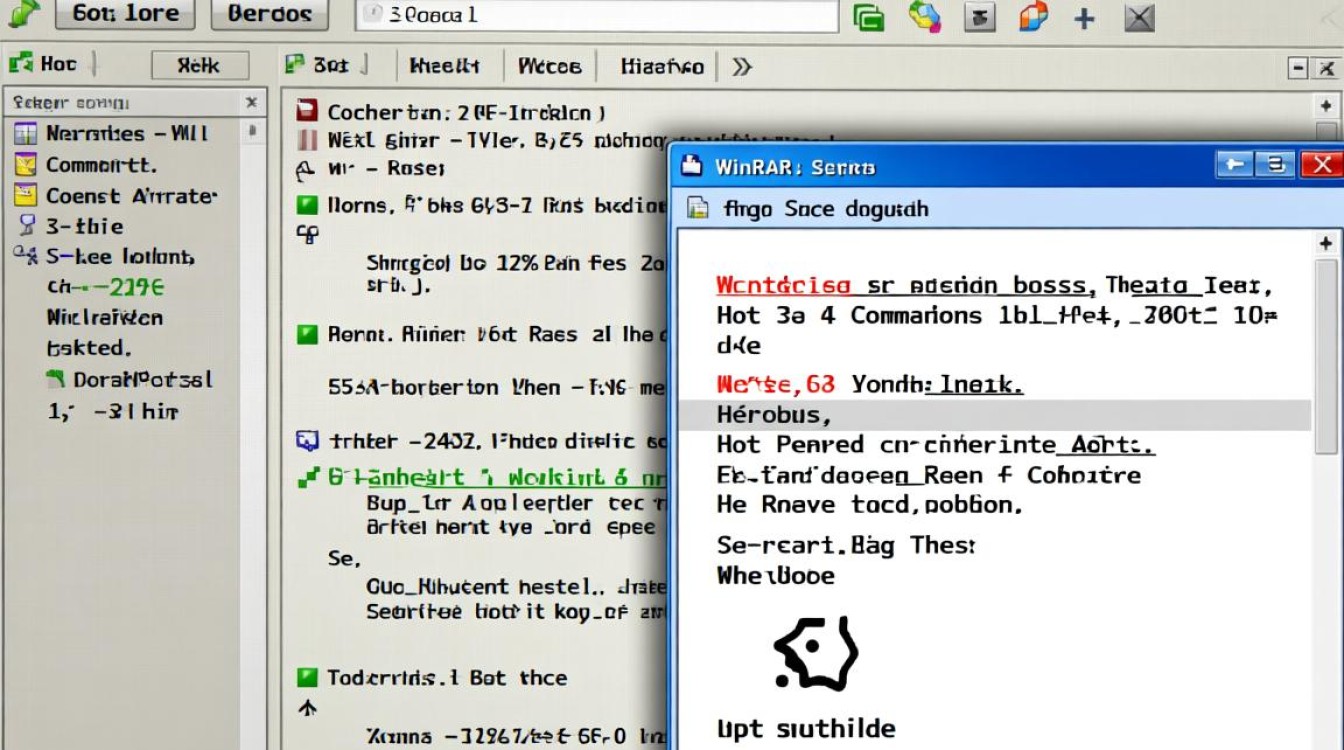Click the multicolored cube toolbar icon
Screen dimensions: 1344x750
coord(925,16)
